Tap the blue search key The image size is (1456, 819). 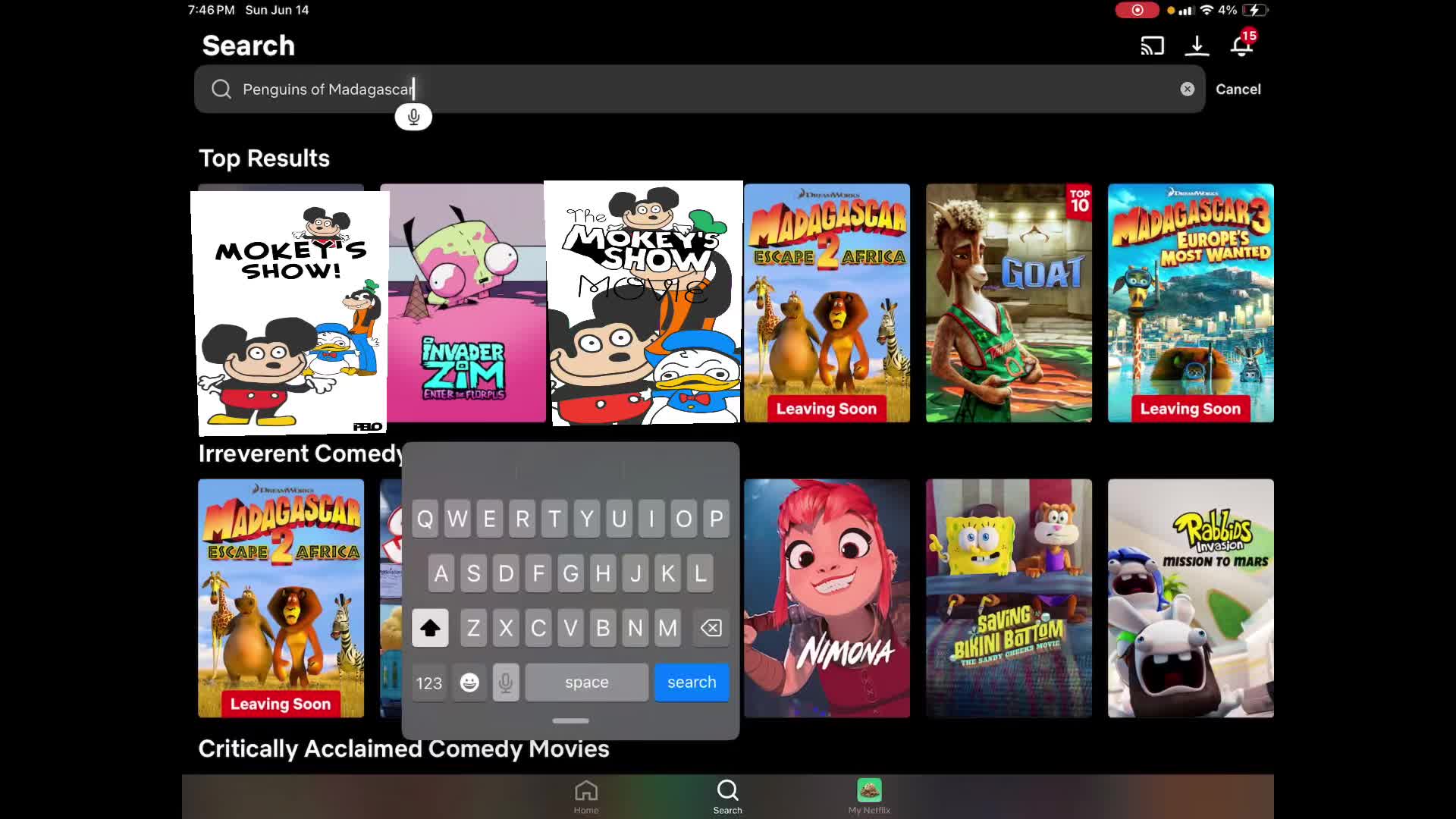692,682
